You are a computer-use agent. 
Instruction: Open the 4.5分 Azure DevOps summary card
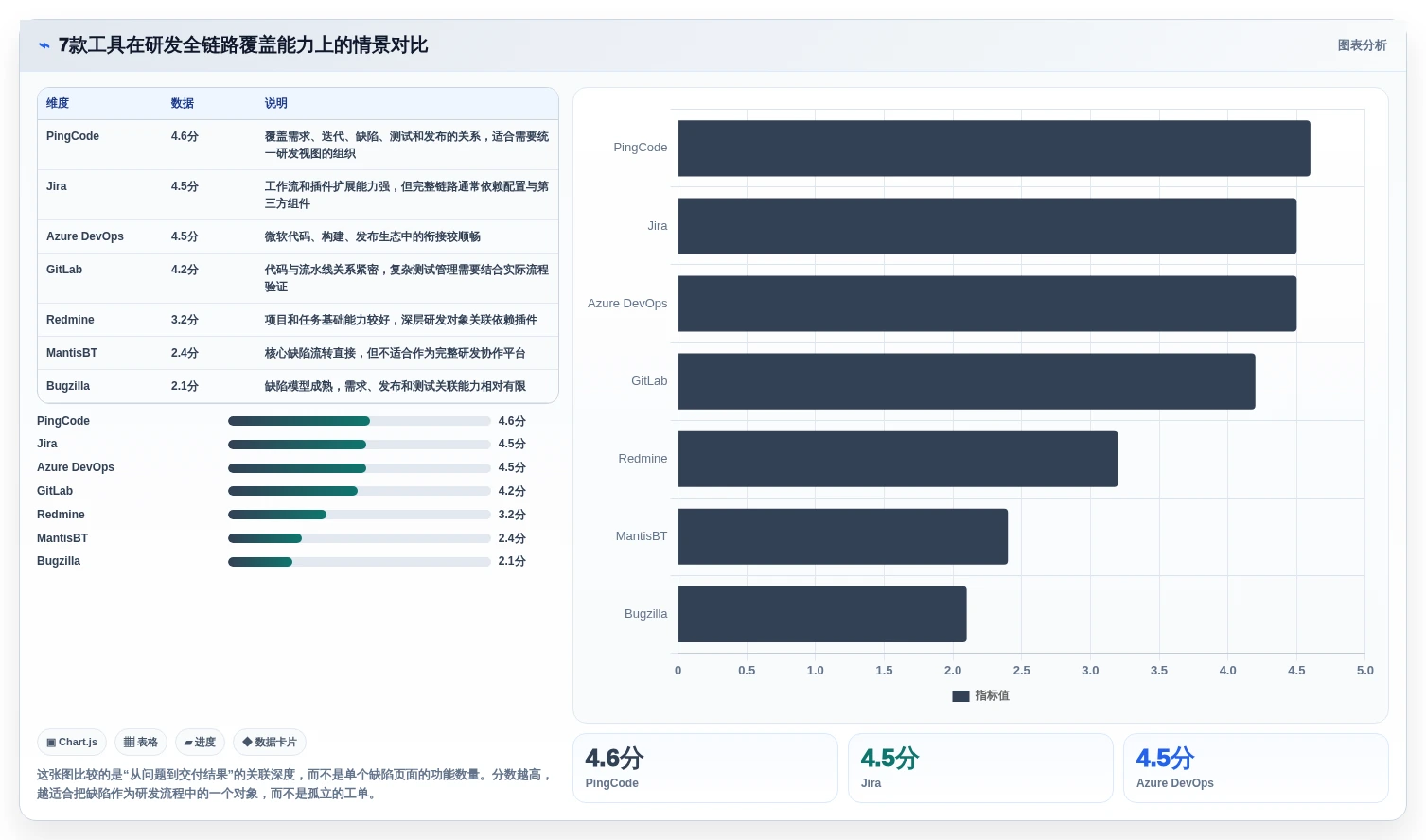tap(1256, 768)
